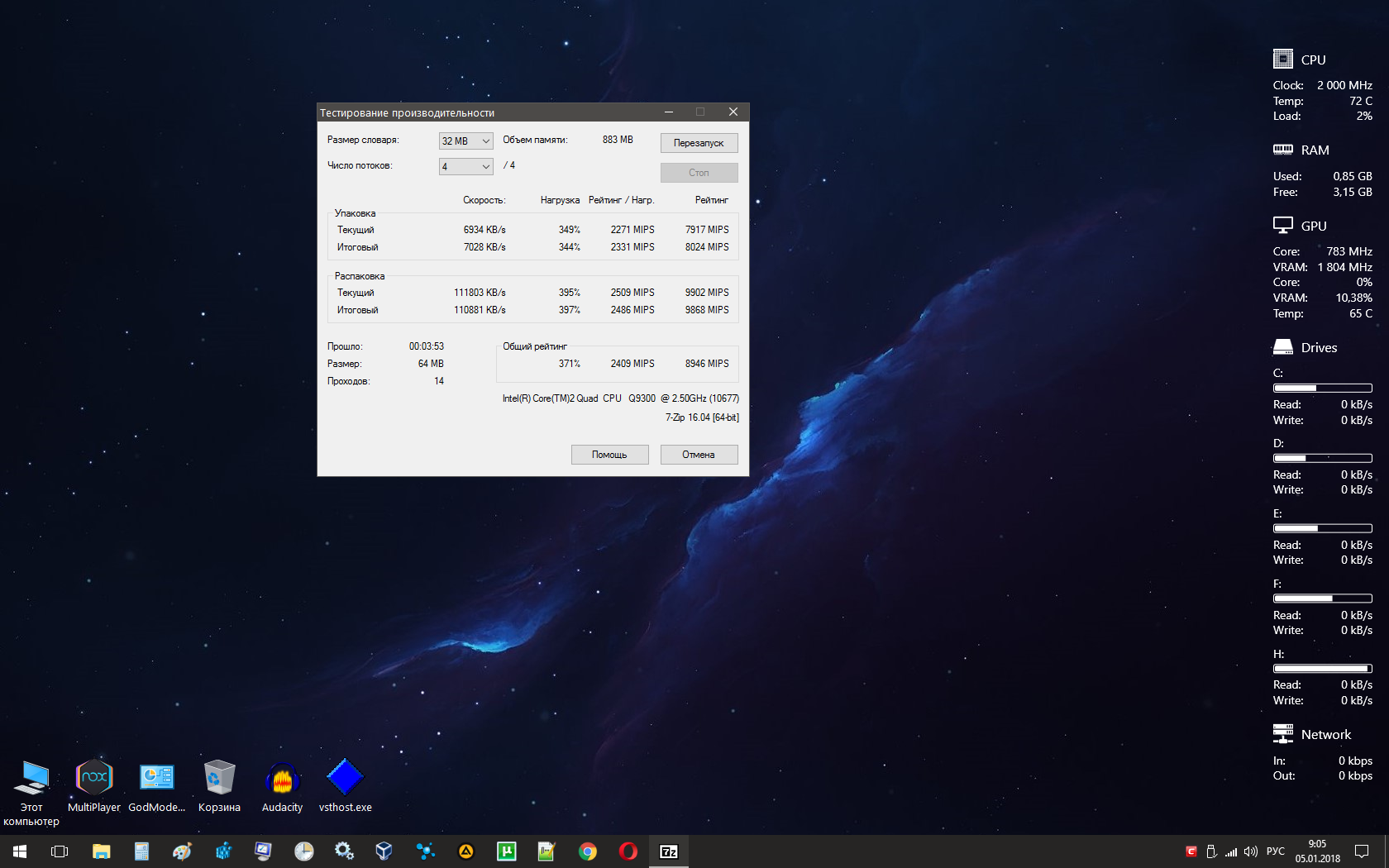Click the GPU VRAM clock 1 804 MHz

tap(1345, 267)
